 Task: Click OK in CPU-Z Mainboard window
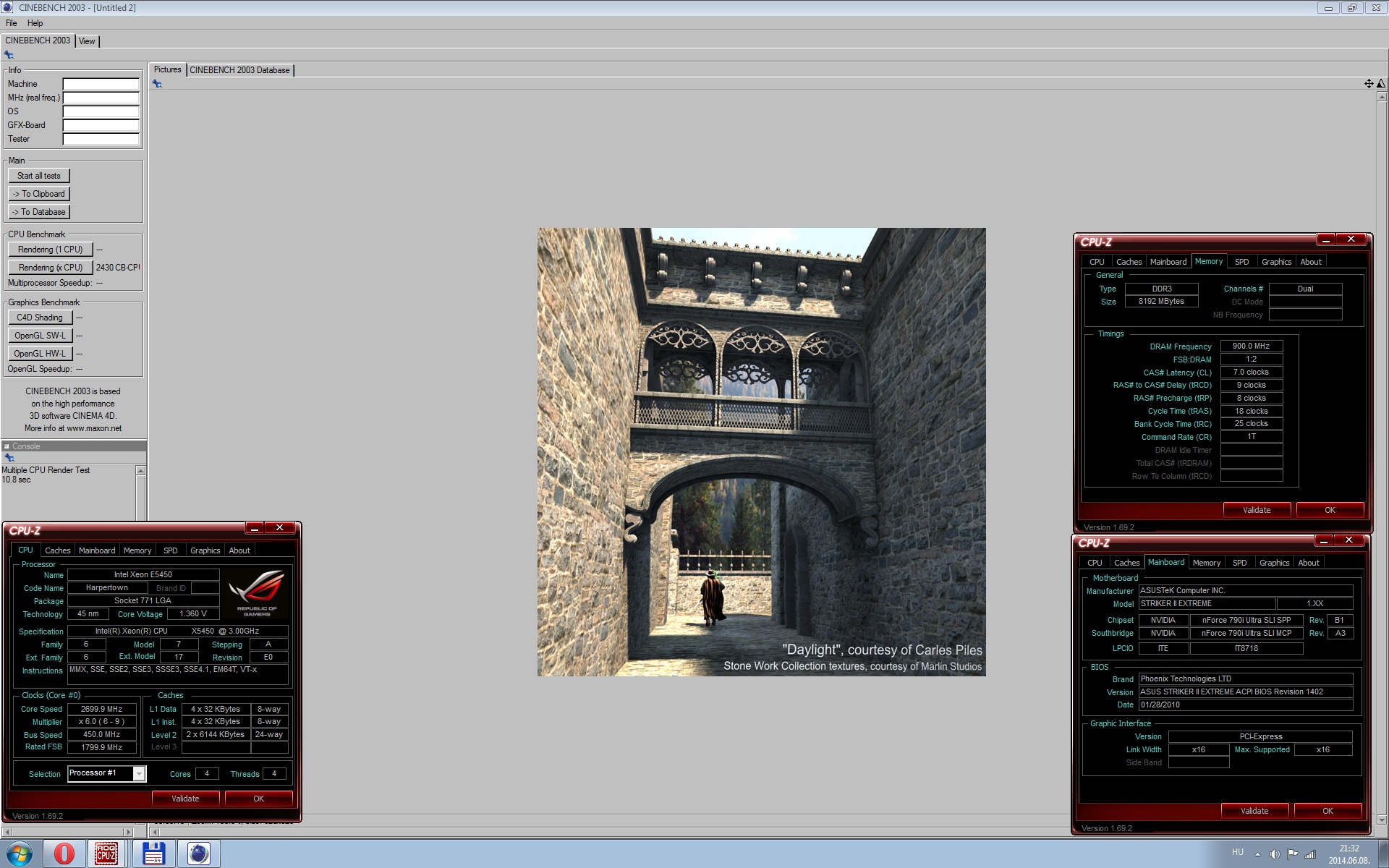[x=1328, y=811]
